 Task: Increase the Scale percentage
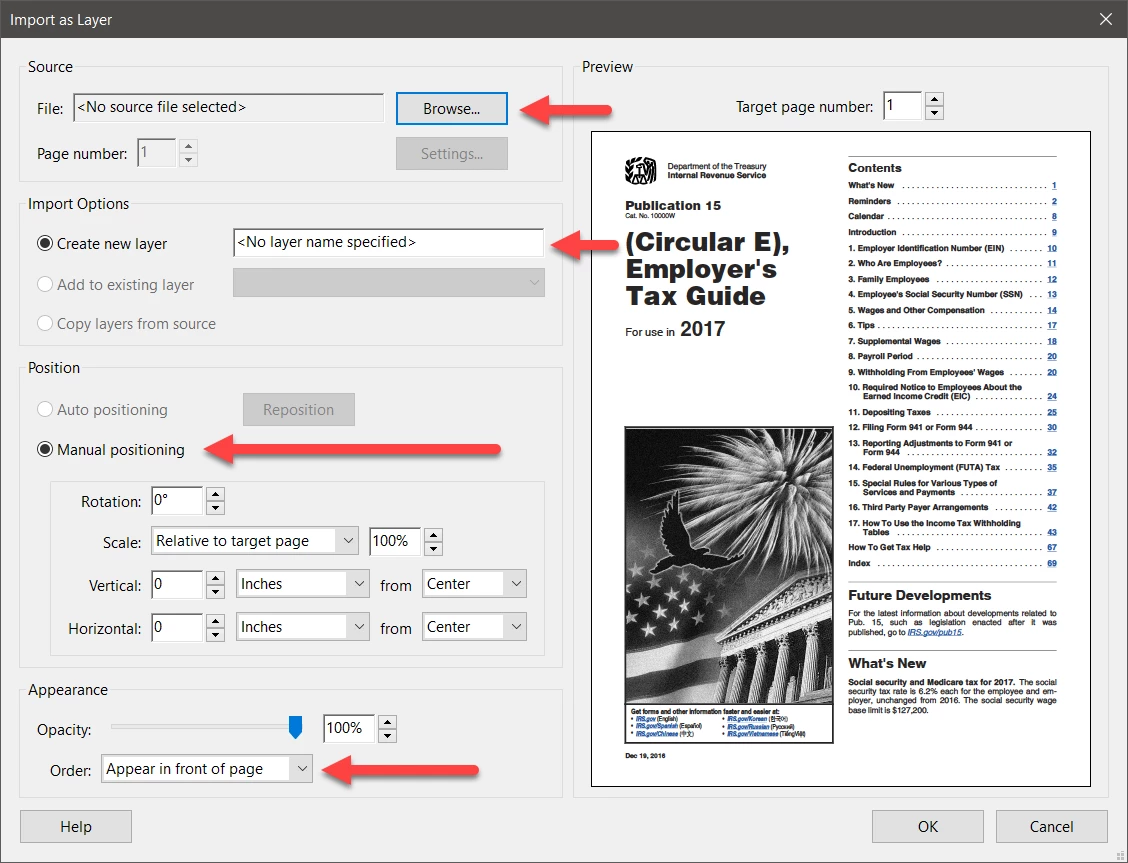click(433, 534)
